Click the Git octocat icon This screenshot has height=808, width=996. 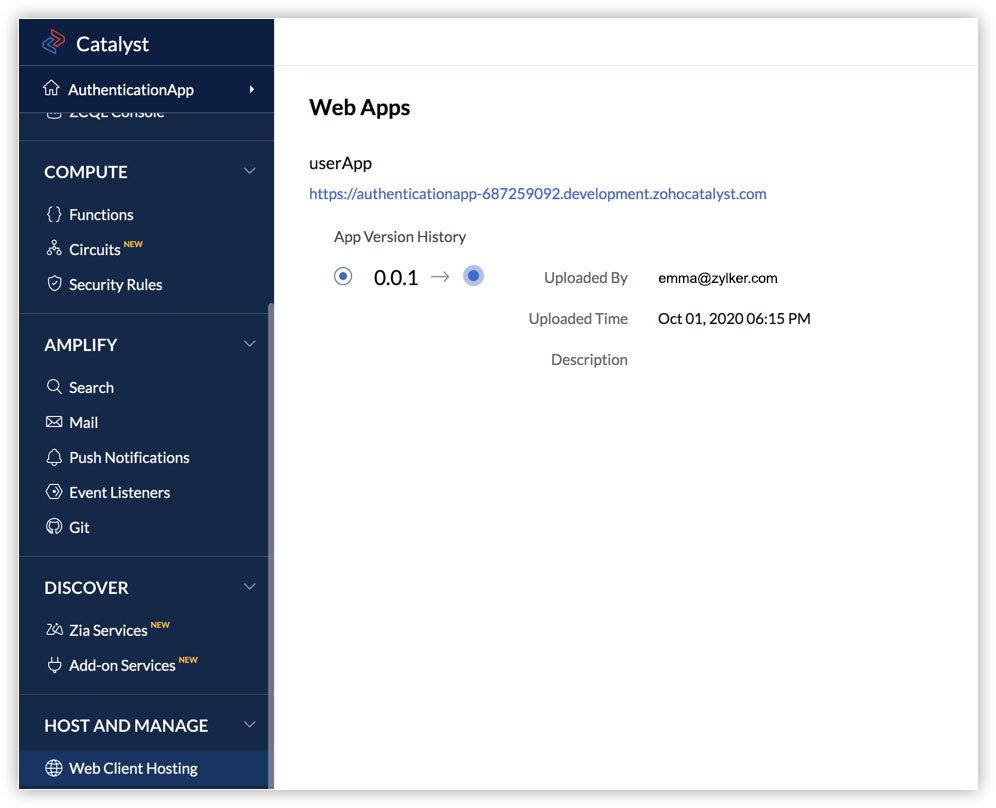(x=54, y=527)
